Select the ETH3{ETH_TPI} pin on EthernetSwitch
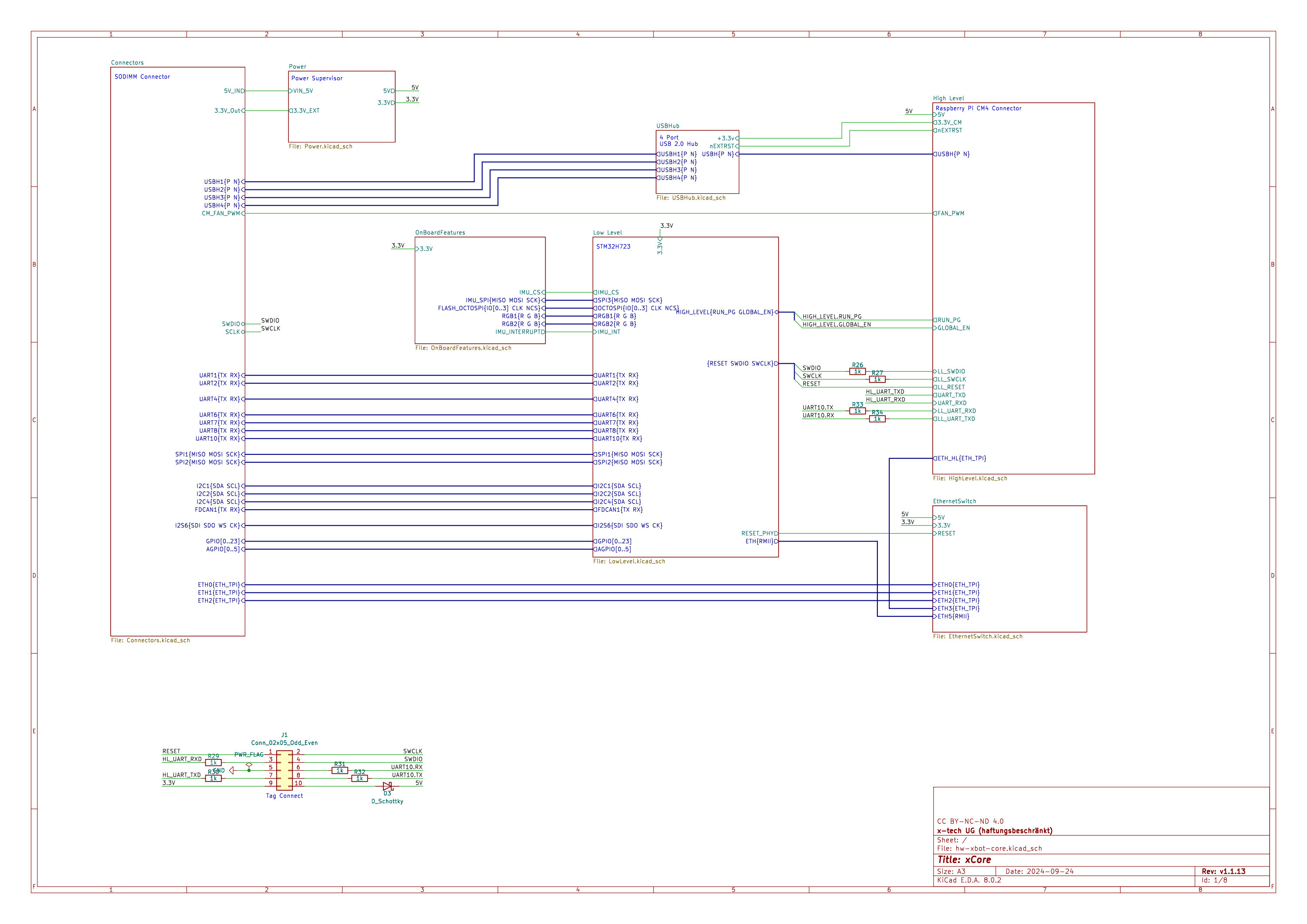Viewport: 1307px width, 924px height. pyautogui.click(x=956, y=609)
